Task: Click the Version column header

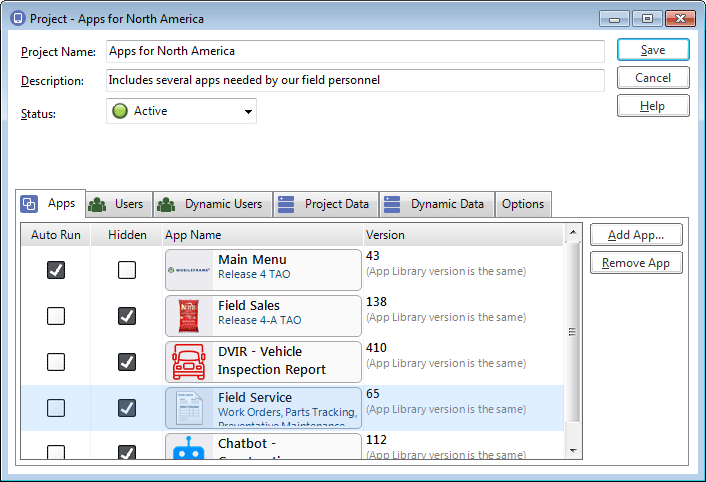Action: pyautogui.click(x=463, y=235)
